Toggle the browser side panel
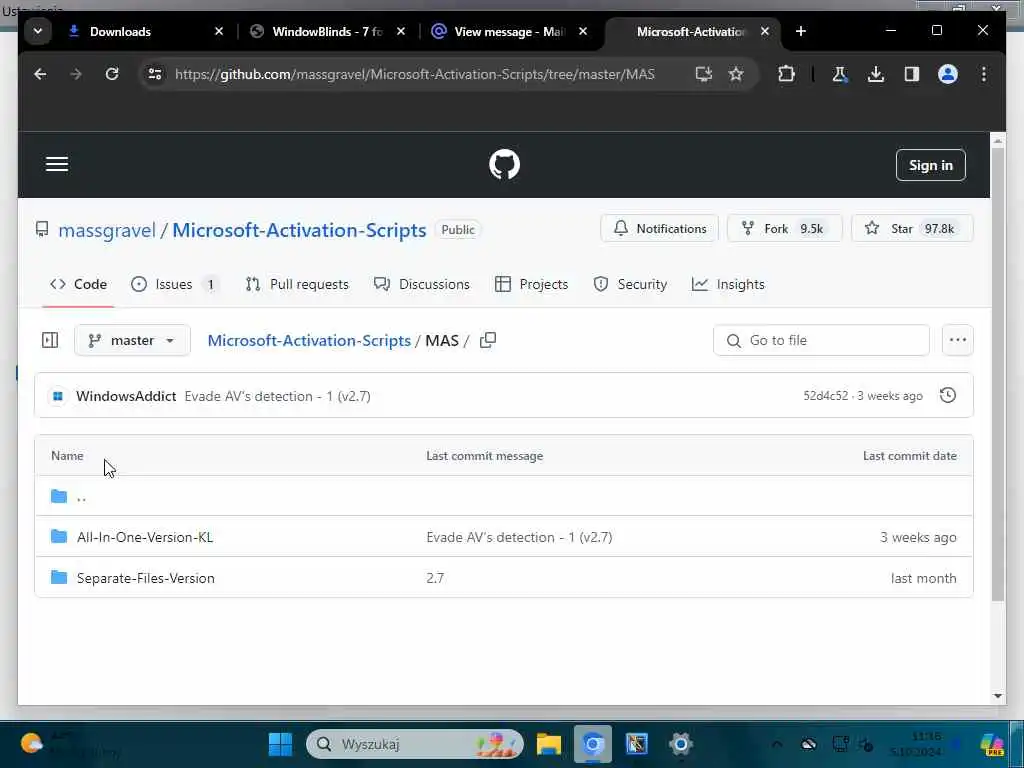 click(912, 74)
